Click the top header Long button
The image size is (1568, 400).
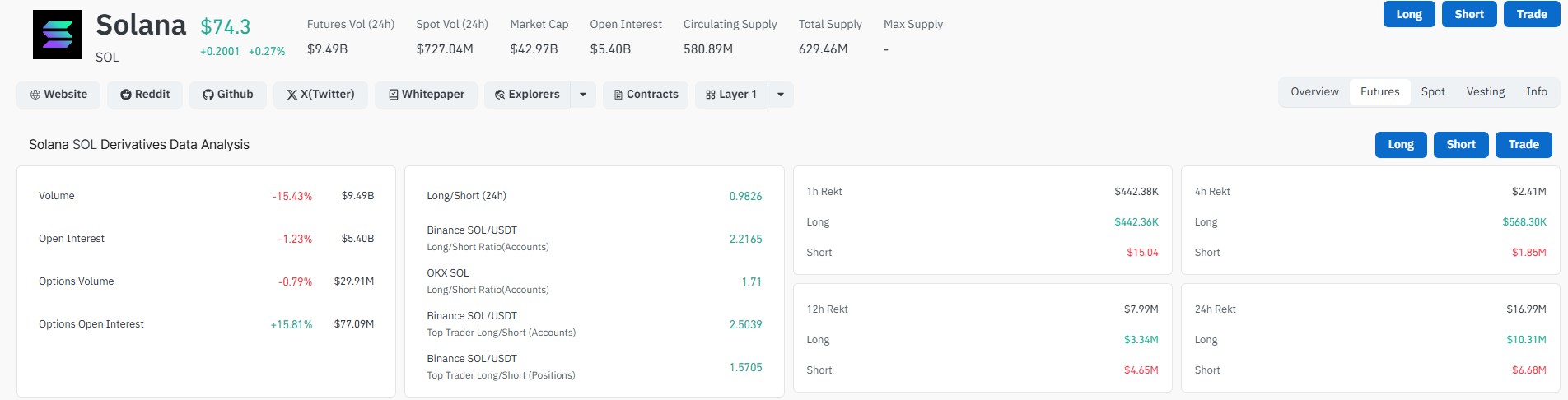(x=1409, y=14)
